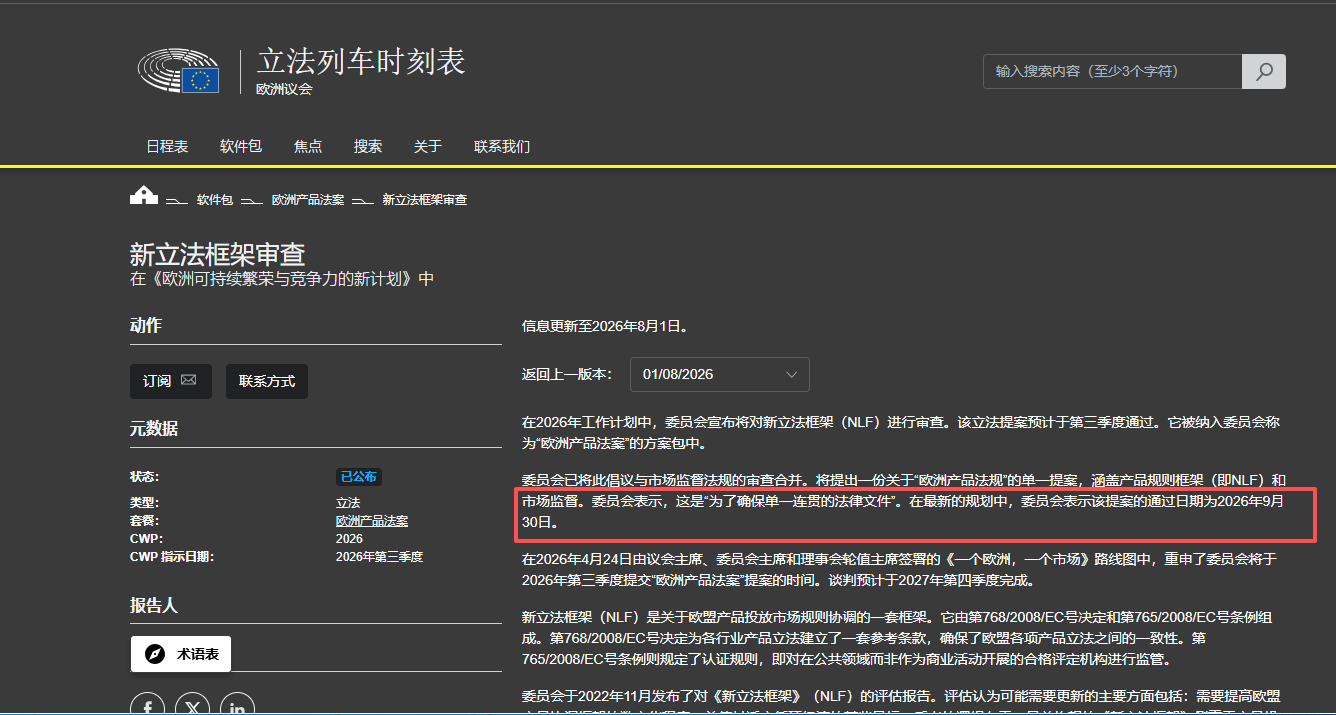This screenshot has height=715, width=1336.
Task: Click the compass icon beside 术语表
Action: point(154,654)
